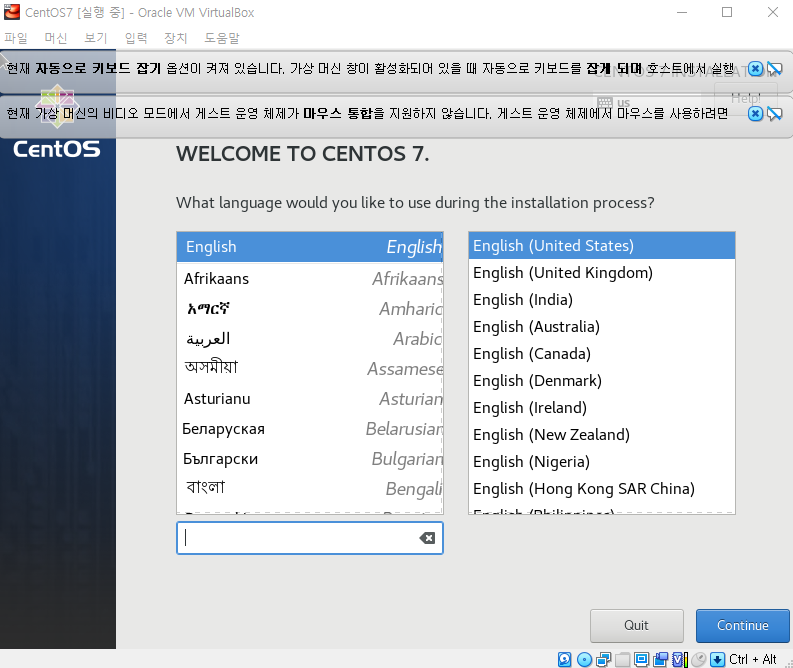793x668 pixels.
Task: Select Asturianu in the language list
Action: click(310, 398)
